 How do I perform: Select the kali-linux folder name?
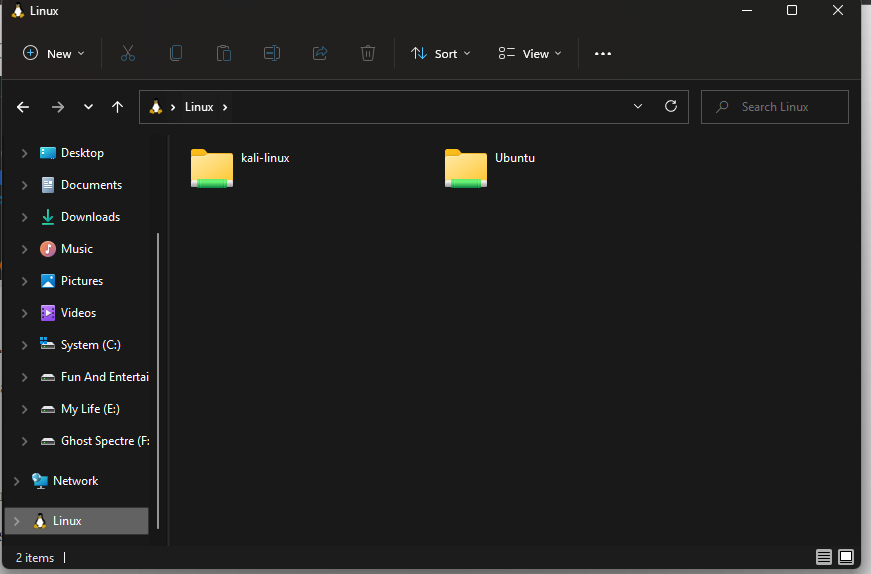pos(266,158)
